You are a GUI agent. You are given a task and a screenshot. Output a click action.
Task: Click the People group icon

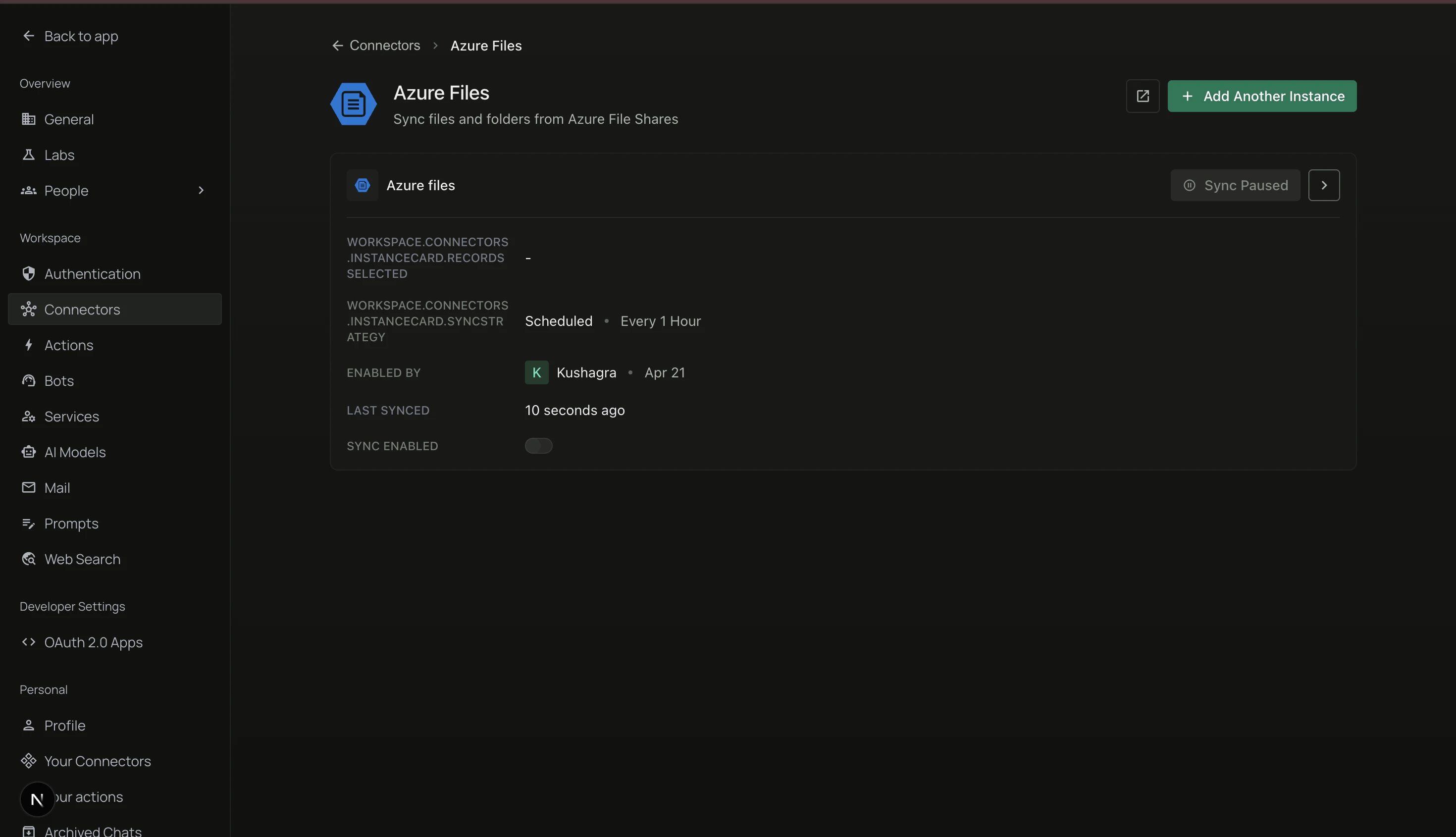point(29,190)
